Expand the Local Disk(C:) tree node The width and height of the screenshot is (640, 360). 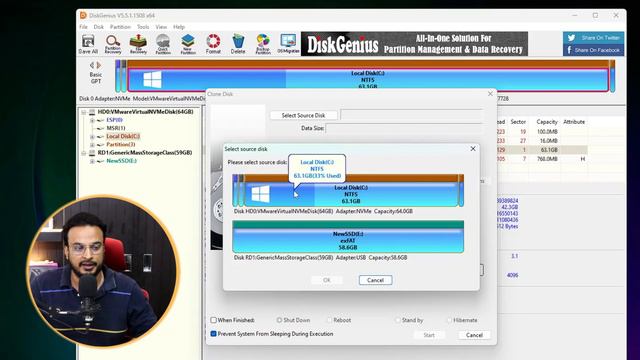coord(92,137)
